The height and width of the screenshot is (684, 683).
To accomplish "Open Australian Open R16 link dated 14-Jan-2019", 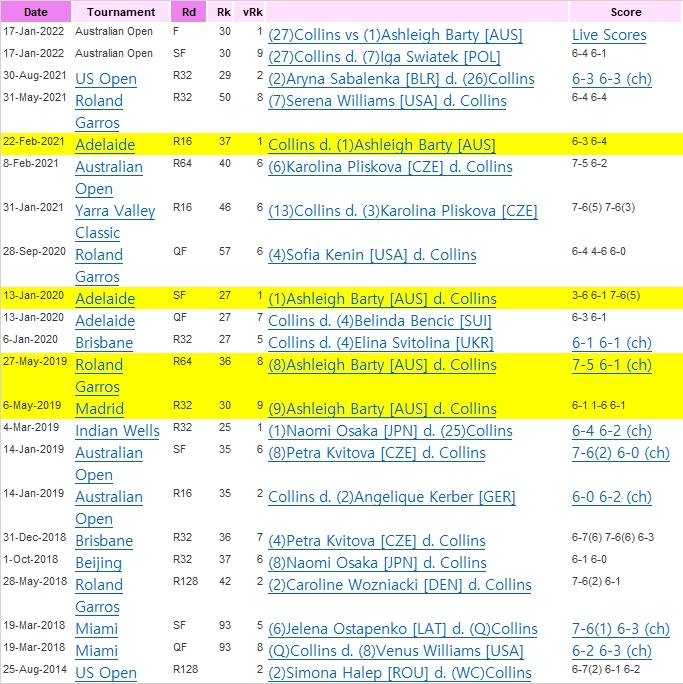I will click(x=109, y=508).
